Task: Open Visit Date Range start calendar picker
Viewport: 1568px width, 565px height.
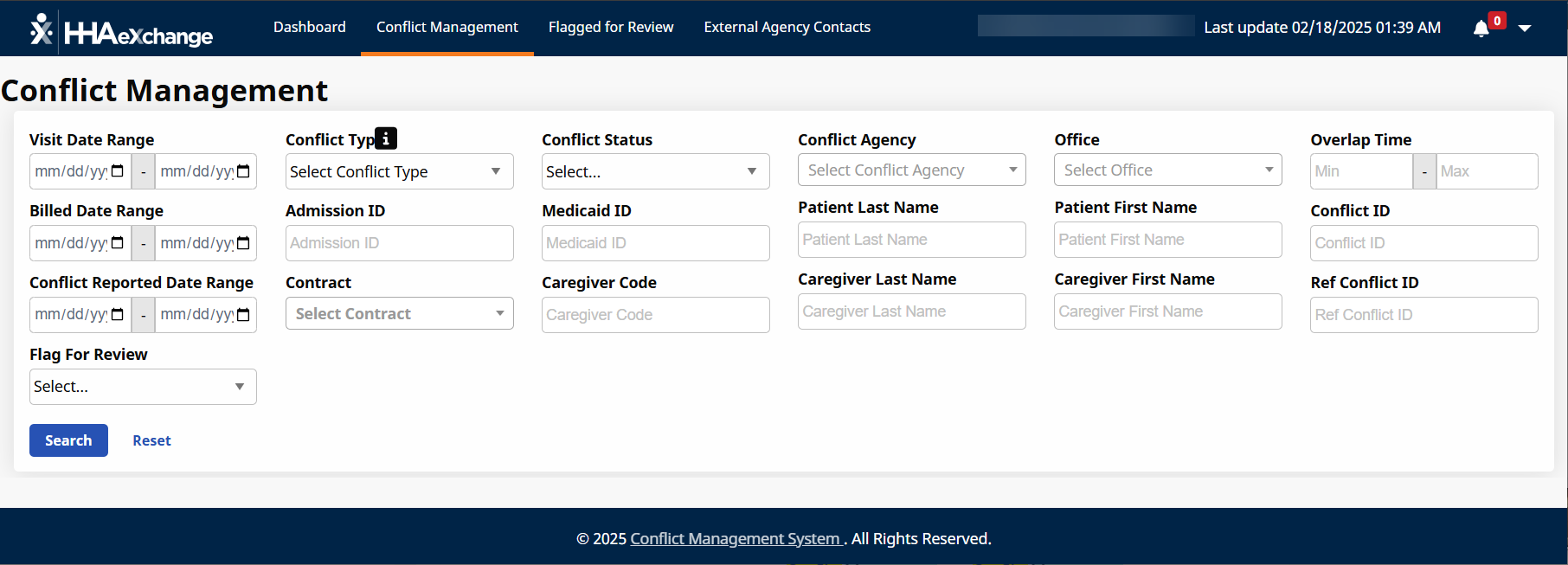Action: click(118, 171)
